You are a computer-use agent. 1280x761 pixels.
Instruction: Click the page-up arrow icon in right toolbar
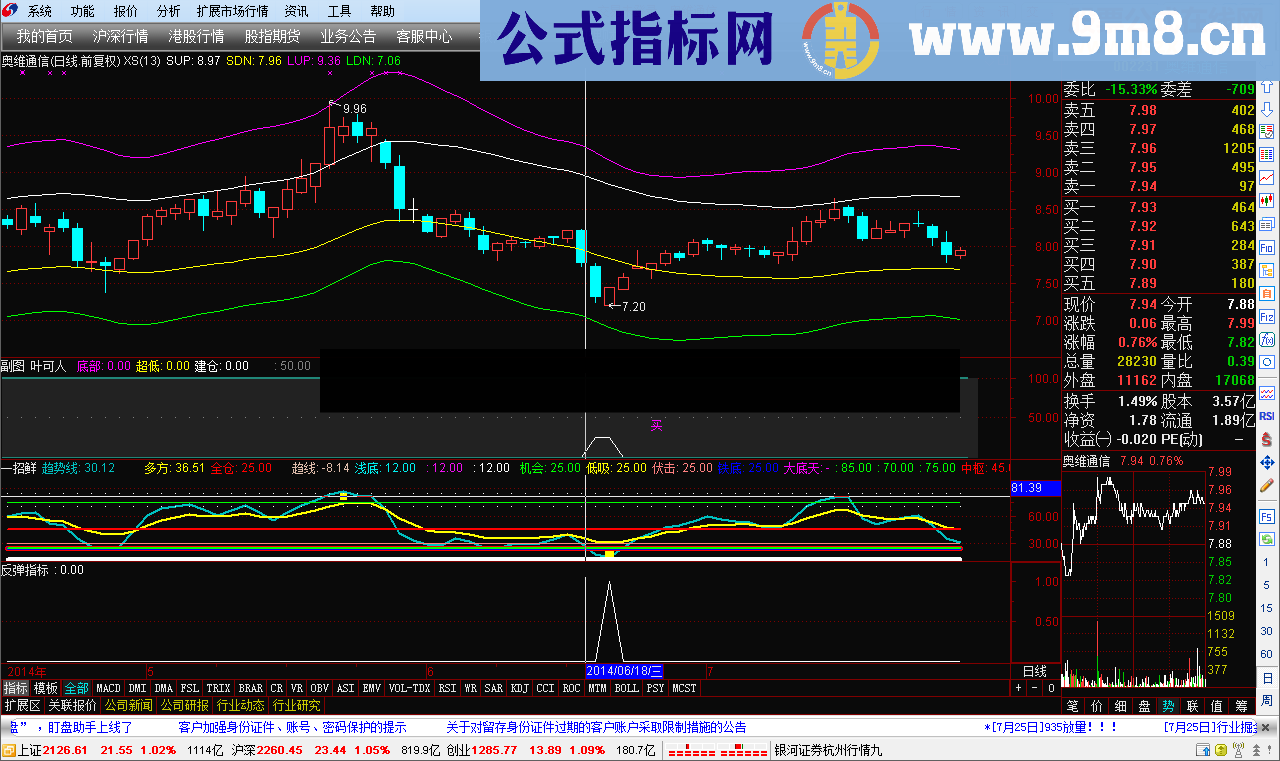coord(1267,87)
